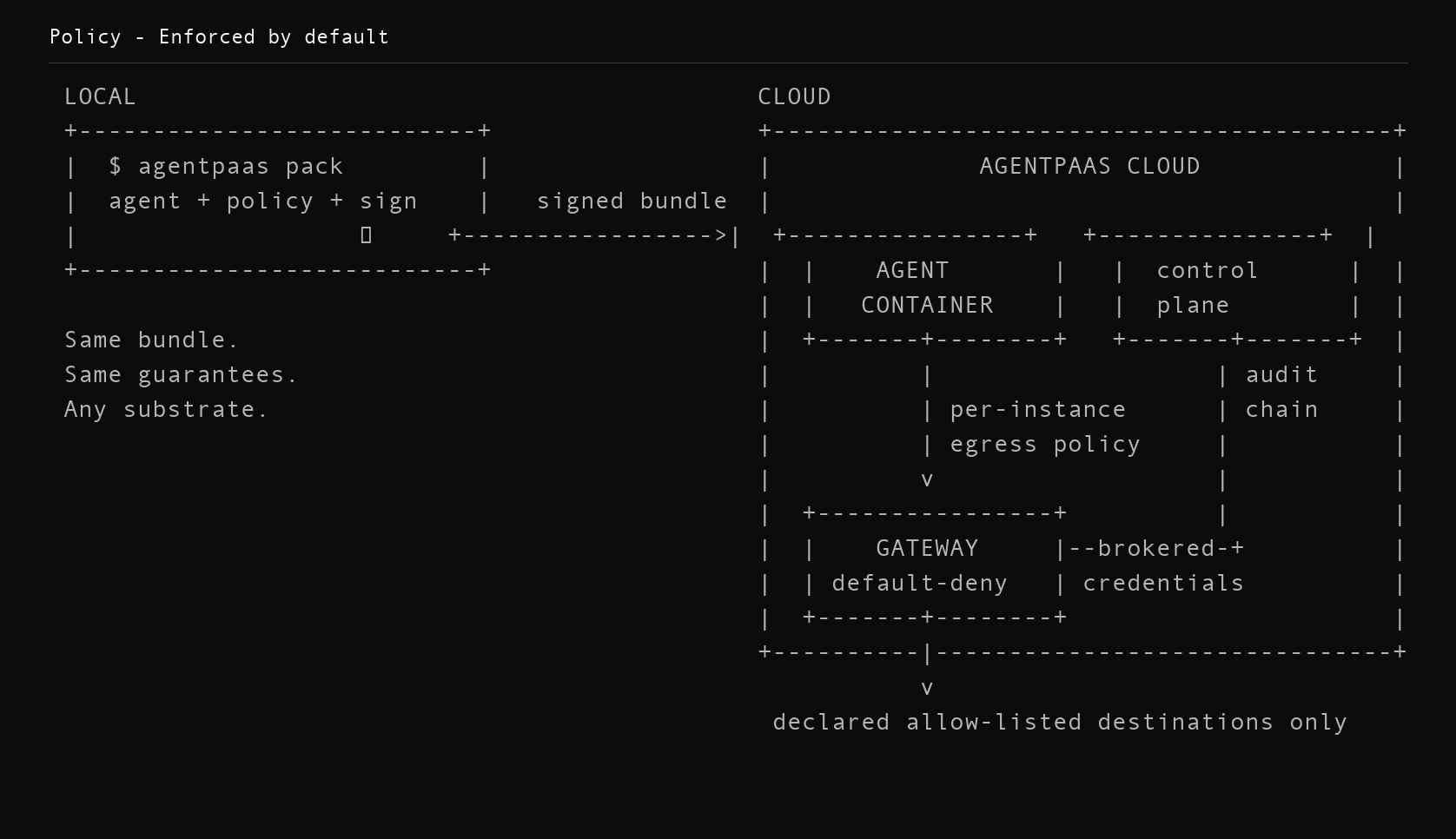Click the down arrow 'v' above the GATEWAY box
Viewport: 1456px width, 839px height.
pyautogui.click(x=927, y=479)
